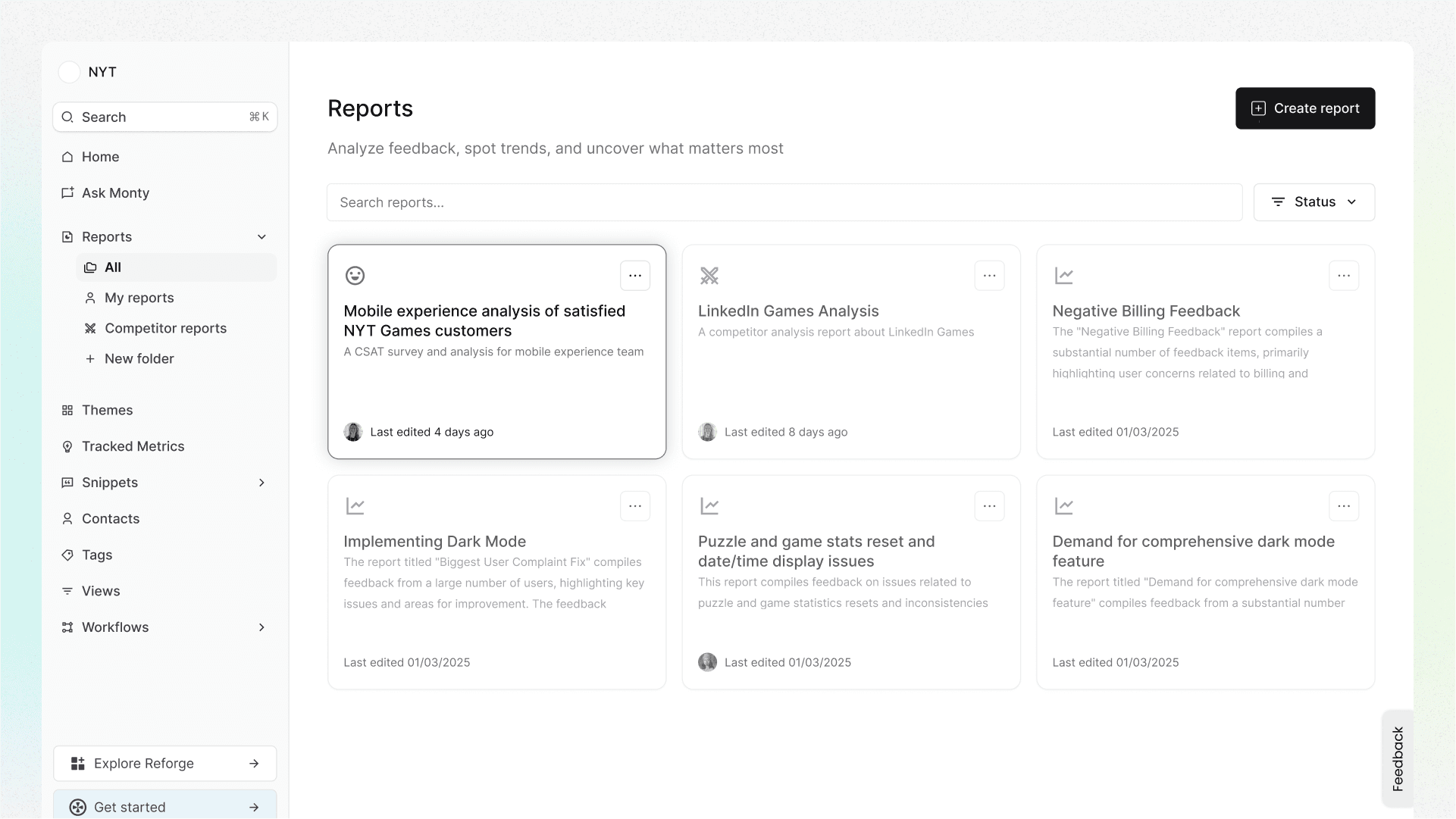Open the Themes grid icon
This screenshot has width=1456, height=819.
click(67, 410)
